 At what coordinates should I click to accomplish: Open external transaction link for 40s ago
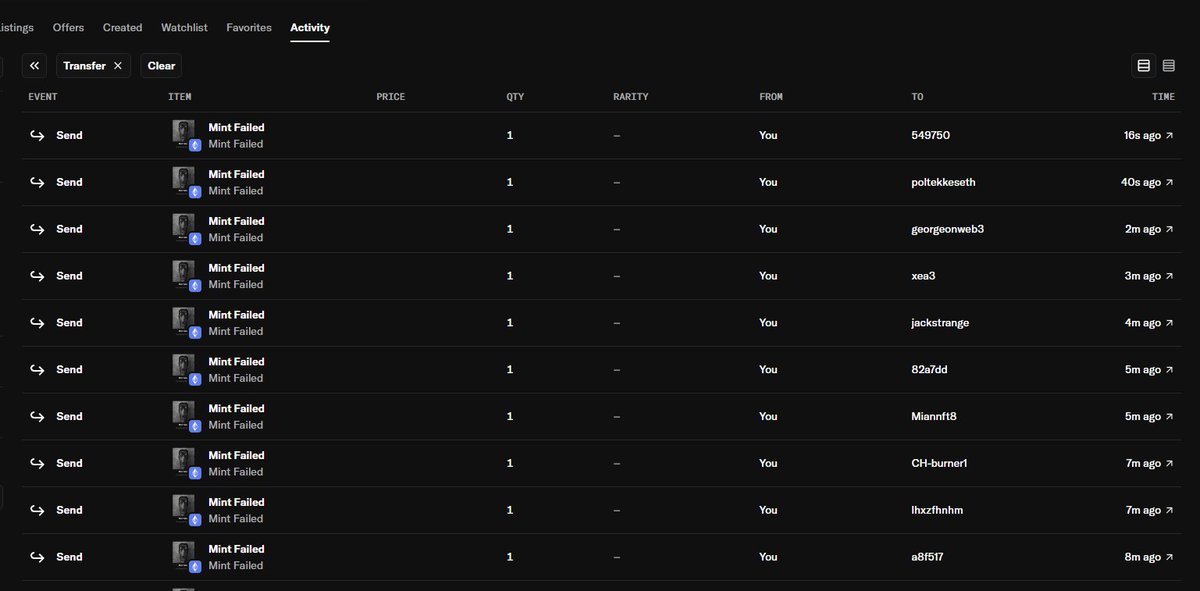coord(1170,182)
